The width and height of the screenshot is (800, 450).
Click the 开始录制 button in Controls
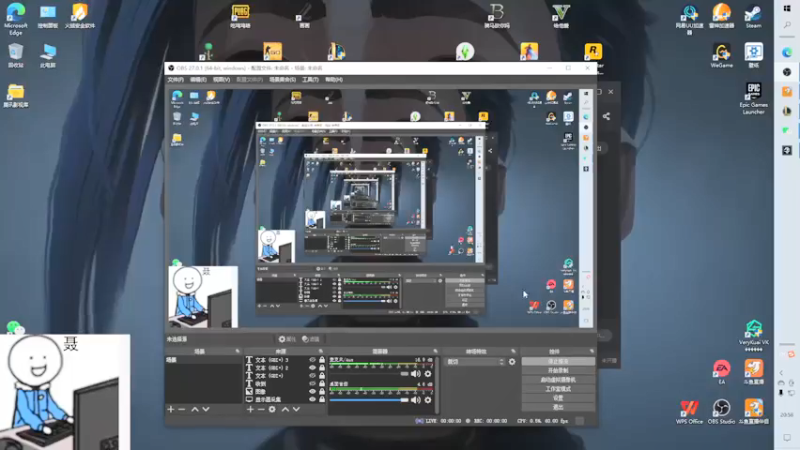558,370
